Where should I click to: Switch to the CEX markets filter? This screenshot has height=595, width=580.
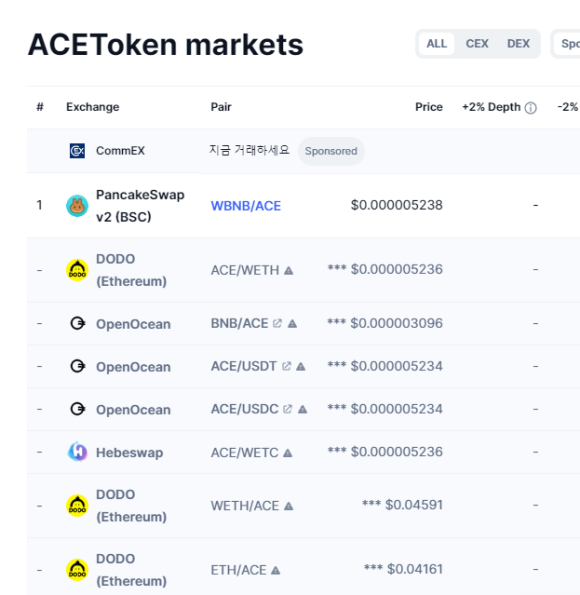pos(477,44)
